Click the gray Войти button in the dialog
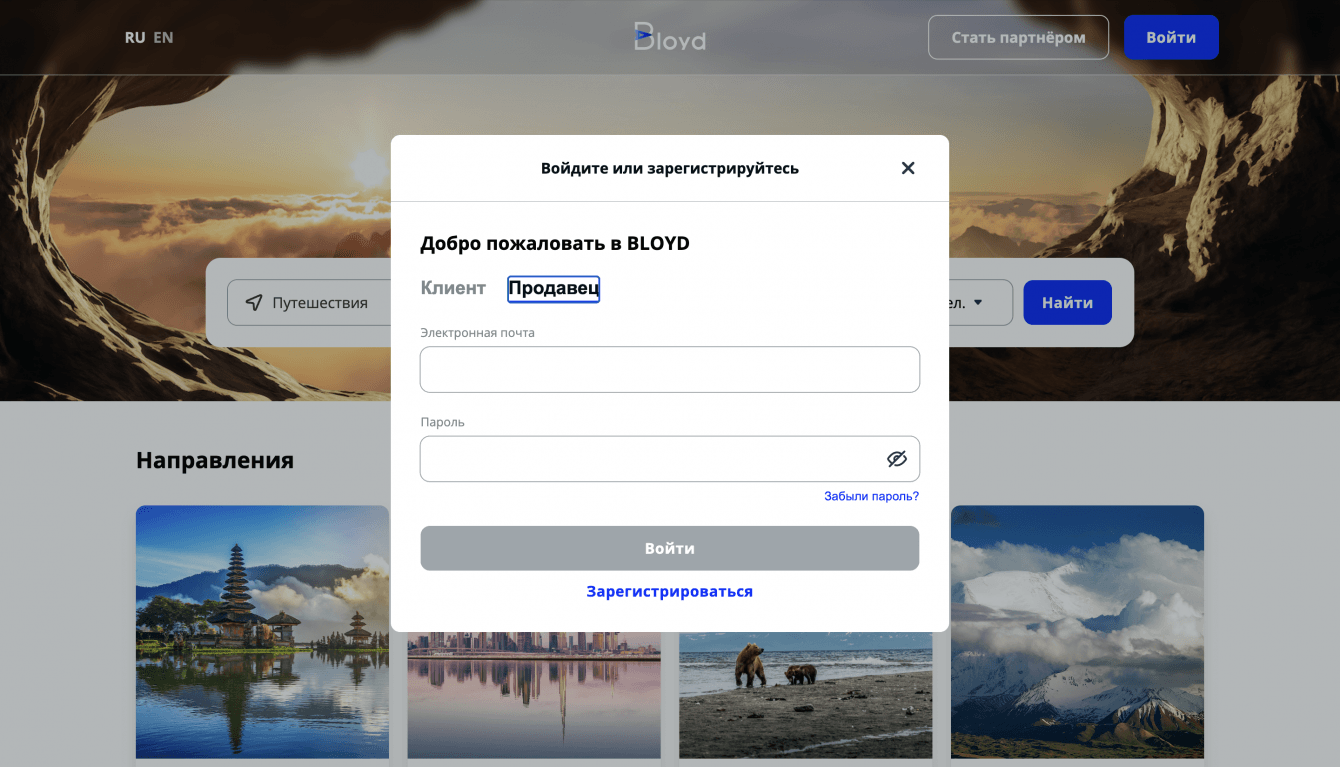The width and height of the screenshot is (1340, 767). click(x=670, y=548)
